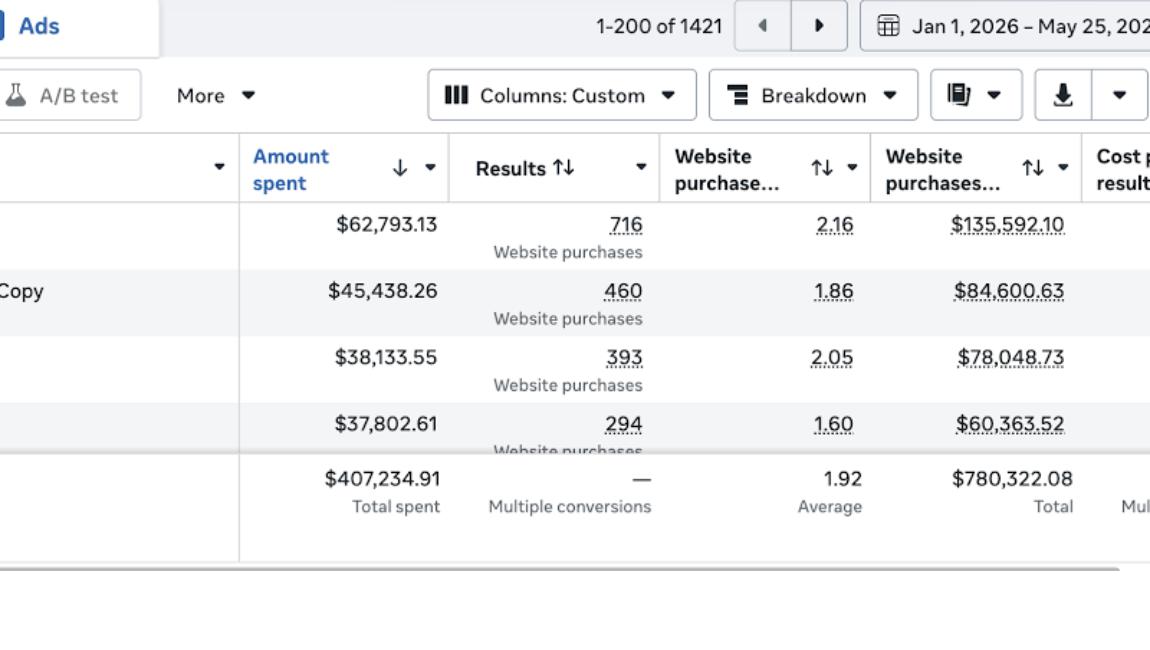
Task: Click the 393 results link
Action: click(x=624, y=357)
